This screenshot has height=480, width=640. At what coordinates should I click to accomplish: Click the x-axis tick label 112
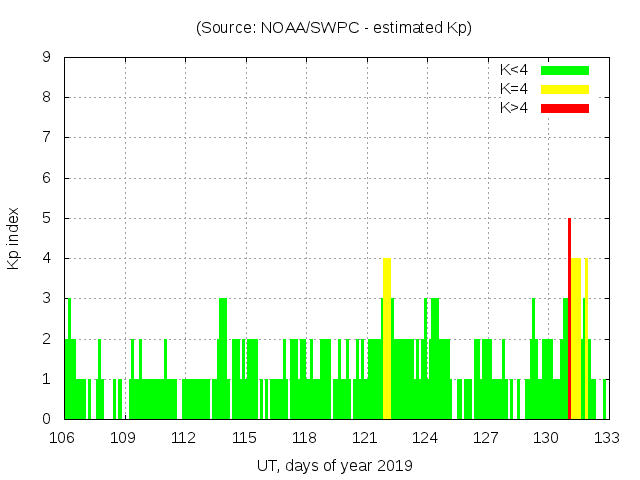[184, 438]
